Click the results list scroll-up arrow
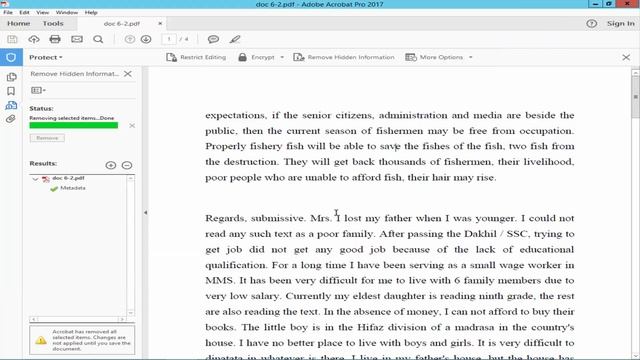The width and height of the screenshot is (640, 360). [x=131, y=178]
